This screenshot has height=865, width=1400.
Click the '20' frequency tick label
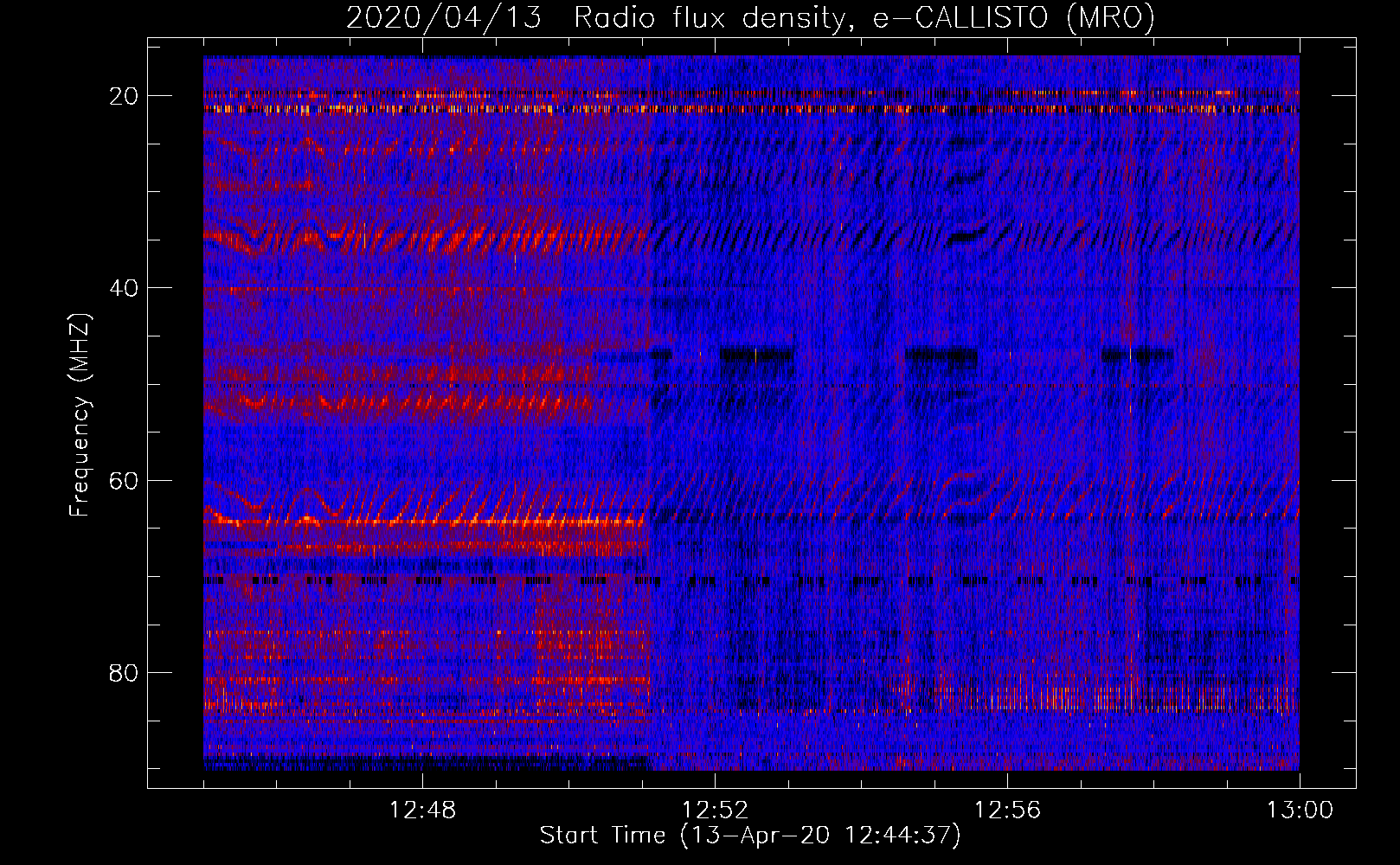click(124, 95)
